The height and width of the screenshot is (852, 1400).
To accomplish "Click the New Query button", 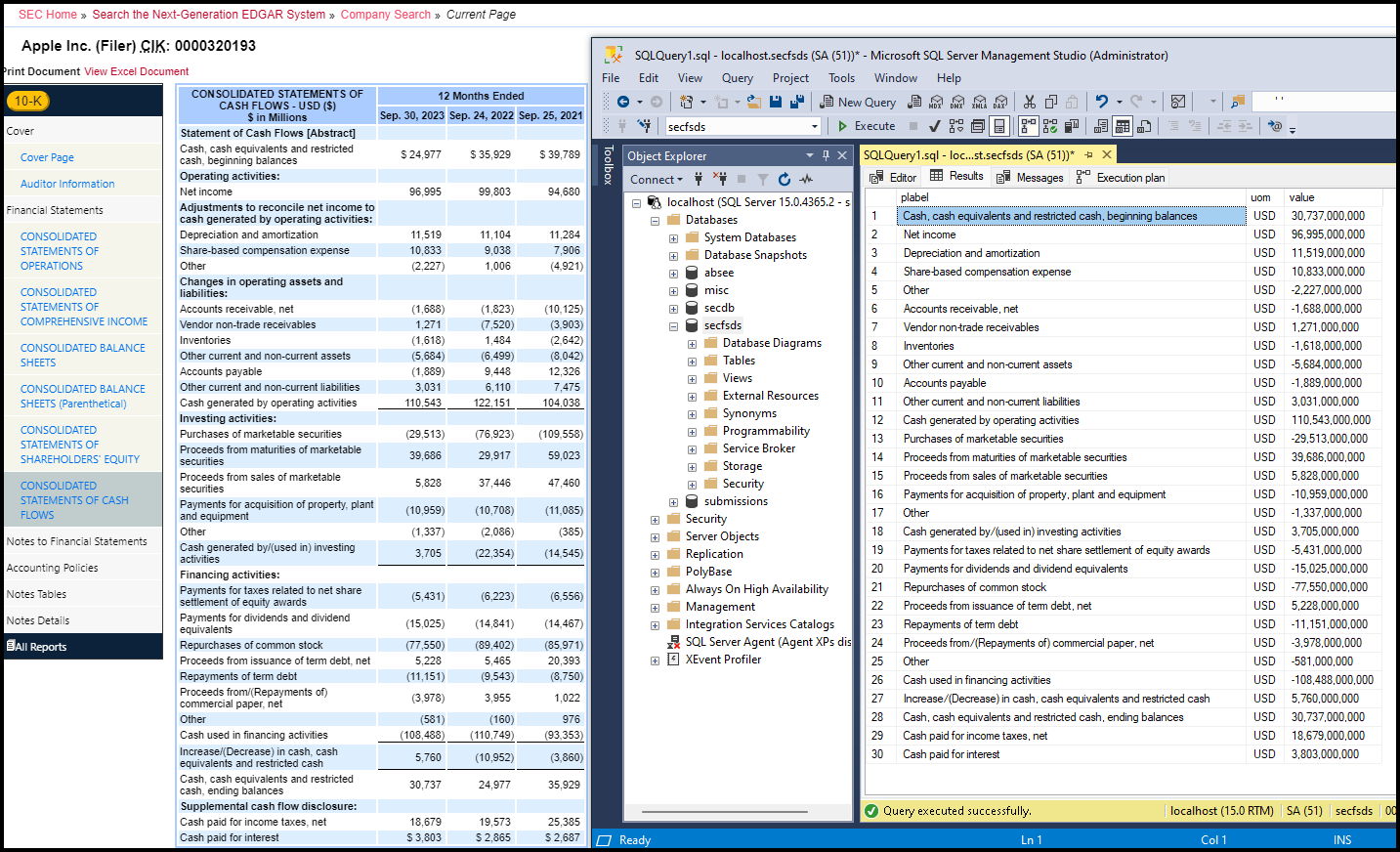I will pyautogui.click(x=858, y=102).
